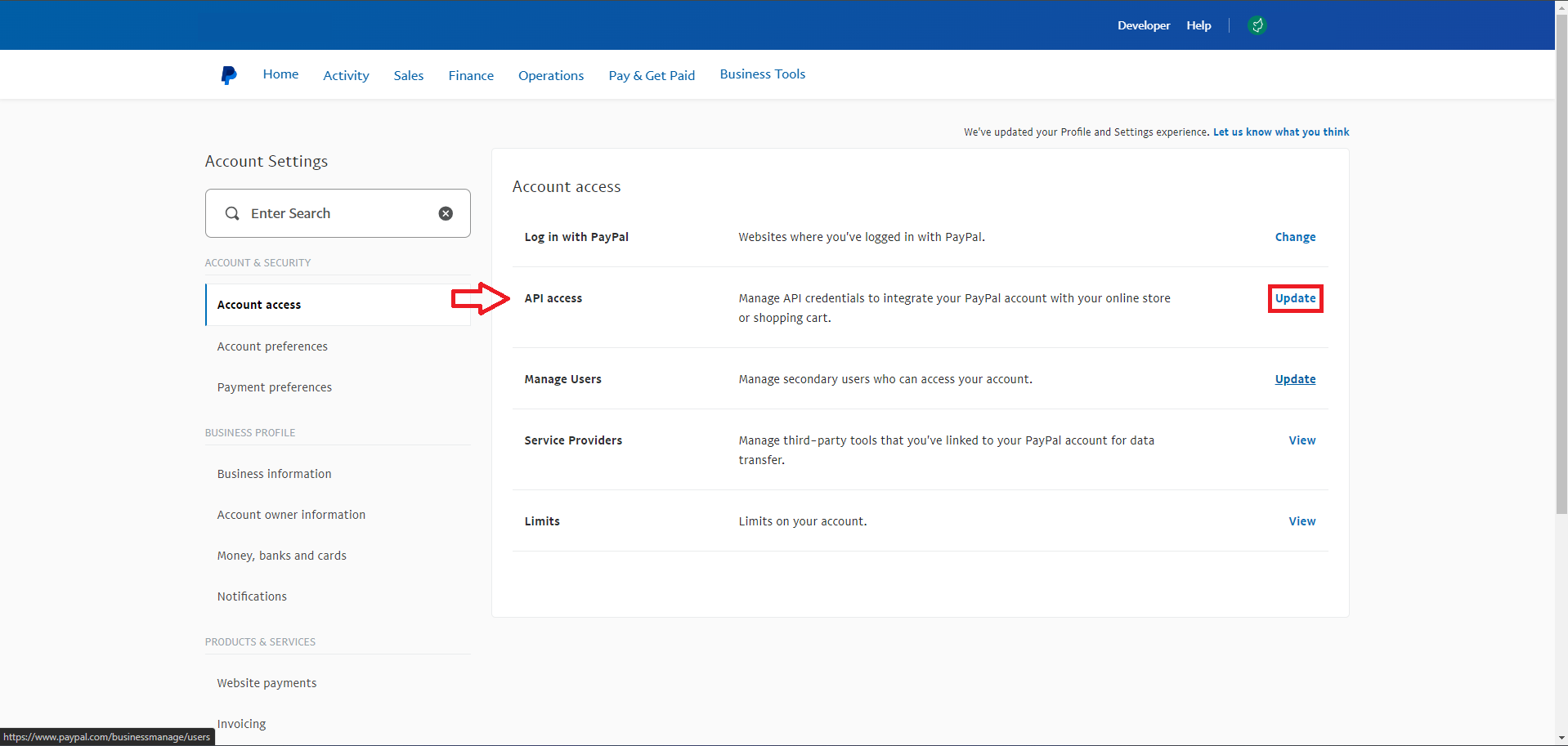The height and width of the screenshot is (746, 1568).
Task: Open the Activity menu
Action: tap(346, 76)
